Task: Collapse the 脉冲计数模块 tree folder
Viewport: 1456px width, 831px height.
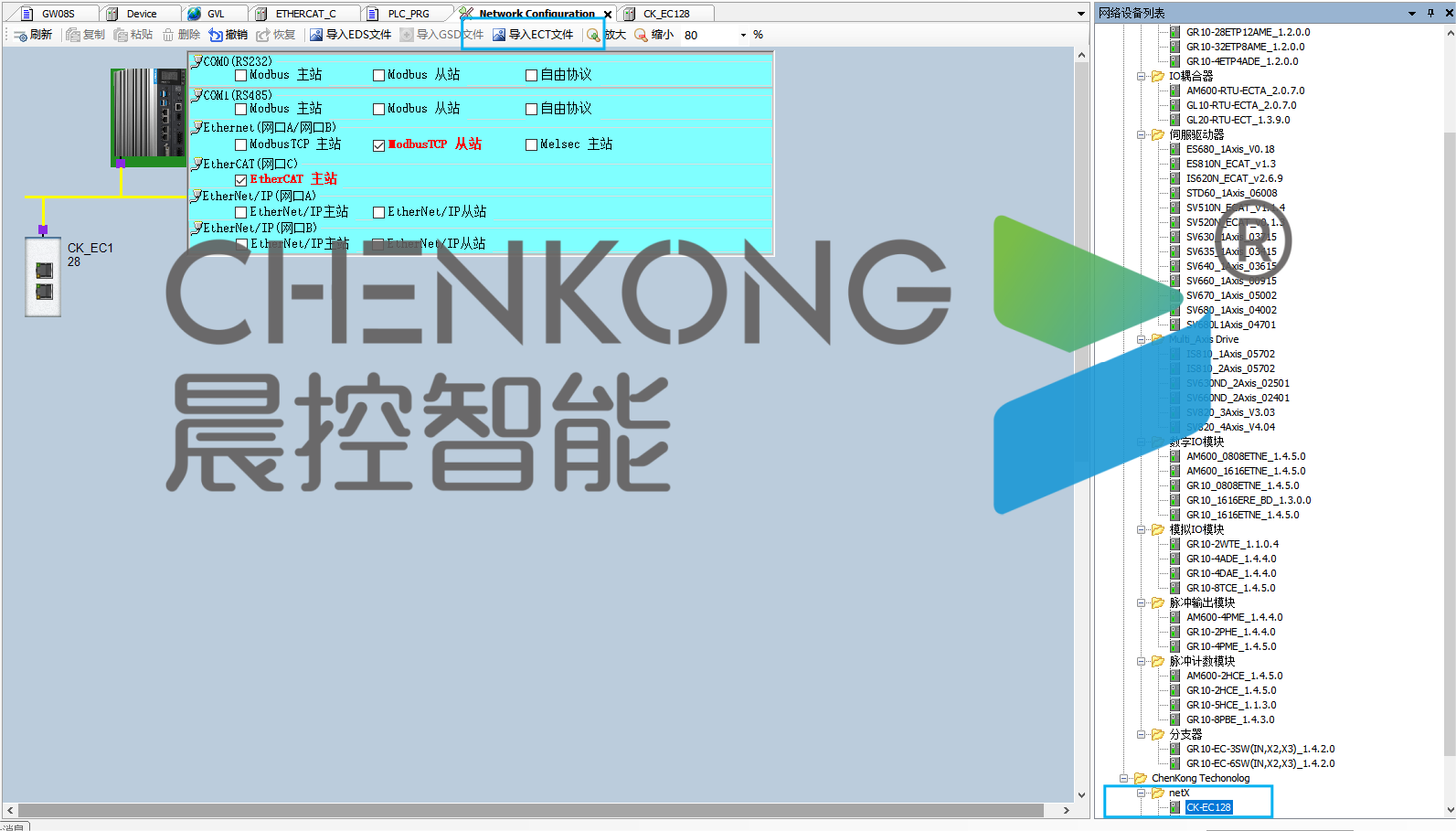Action: point(1141,661)
